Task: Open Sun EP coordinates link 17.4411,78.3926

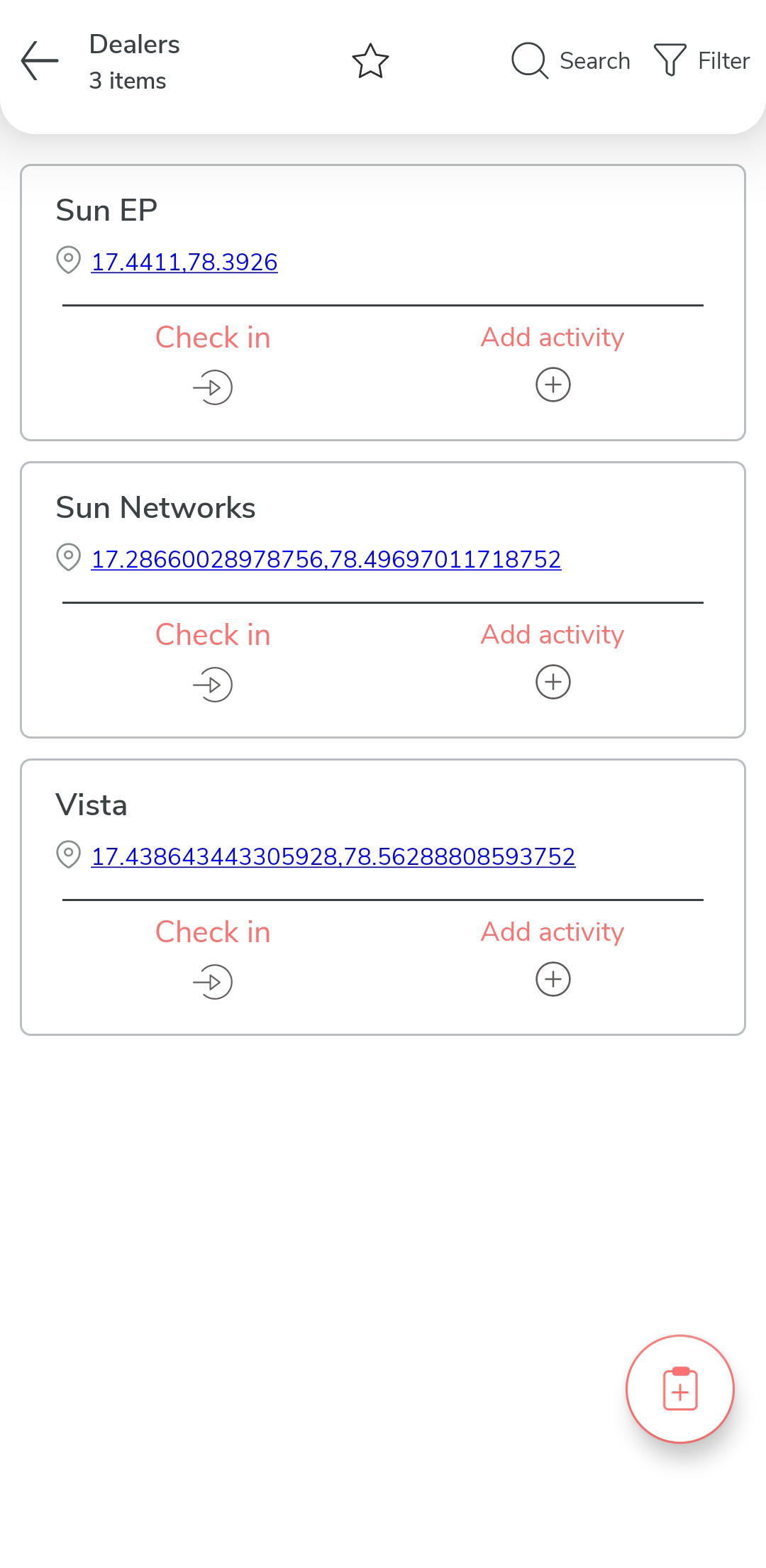Action: point(184,263)
